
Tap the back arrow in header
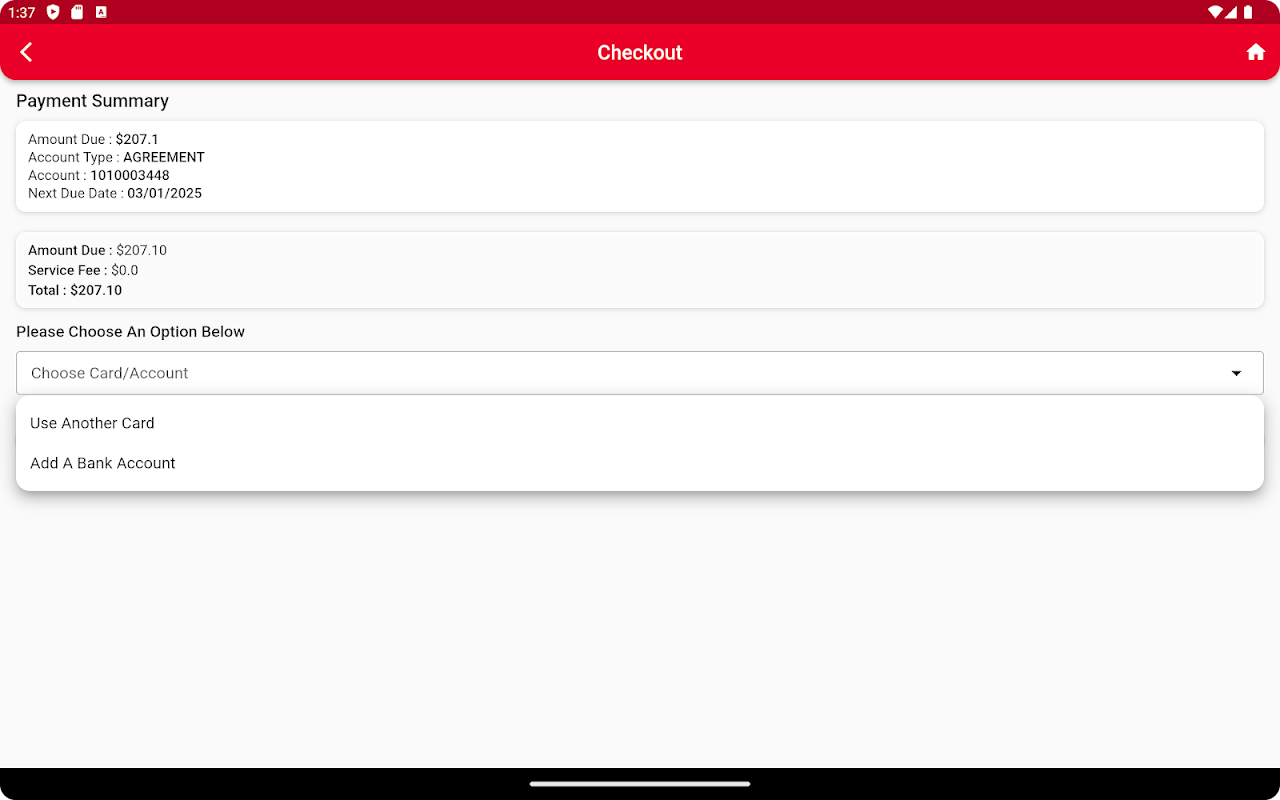(27, 52)
